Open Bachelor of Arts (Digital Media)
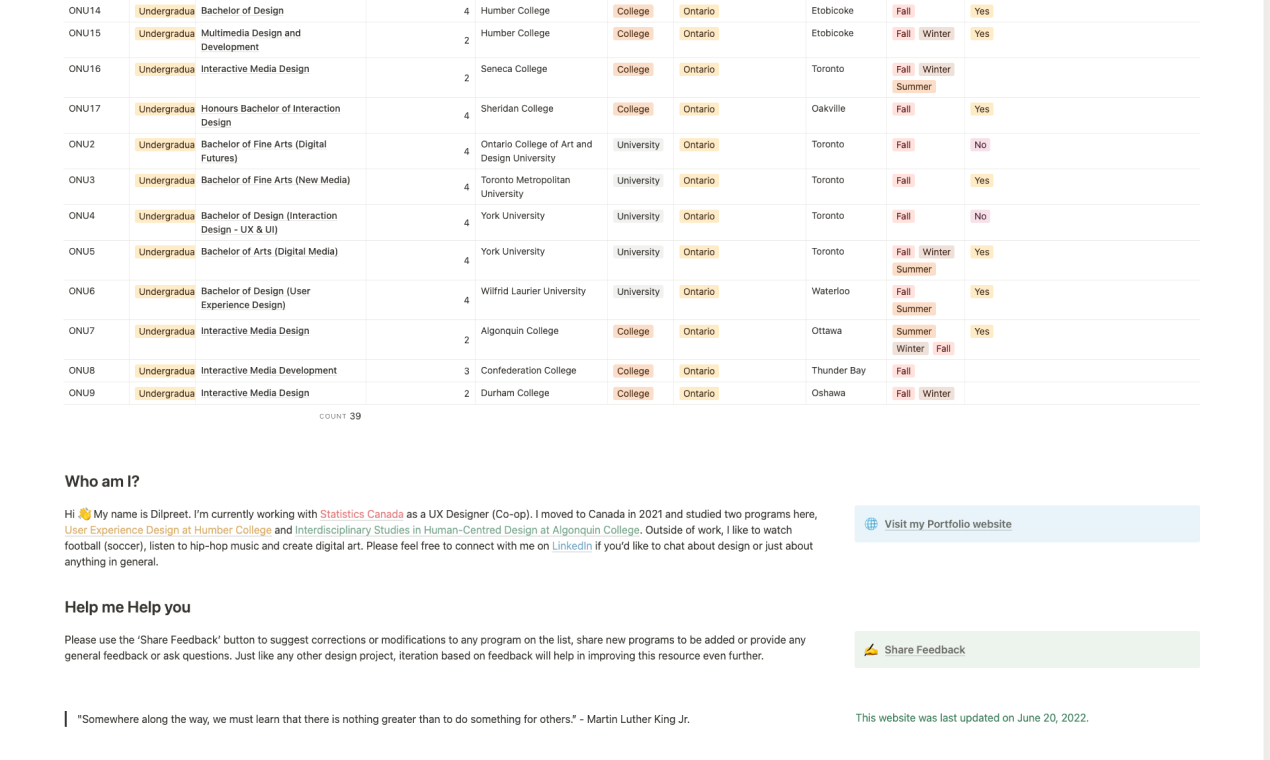The height and width of the screenshot is (760, 1270). (269, 251)
